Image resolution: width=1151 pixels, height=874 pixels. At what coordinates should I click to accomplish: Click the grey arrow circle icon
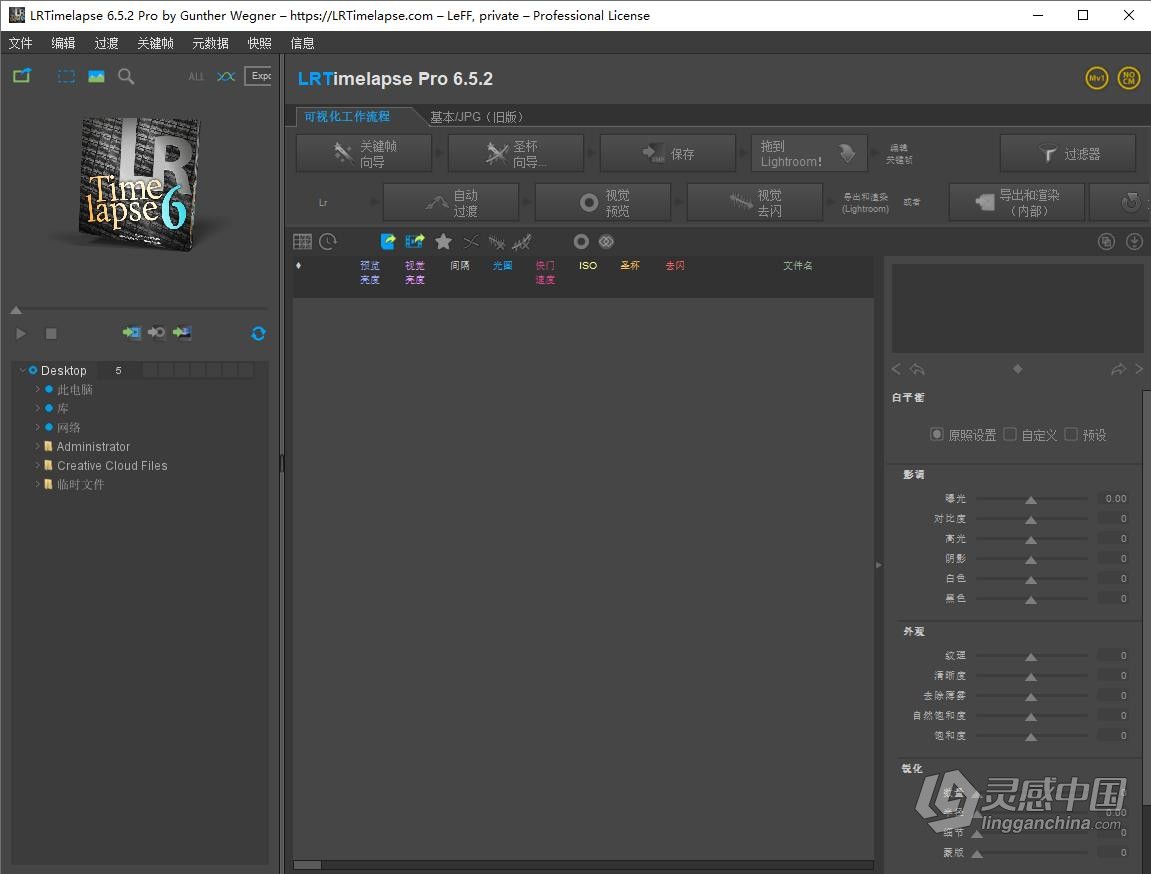pos(156,333)
